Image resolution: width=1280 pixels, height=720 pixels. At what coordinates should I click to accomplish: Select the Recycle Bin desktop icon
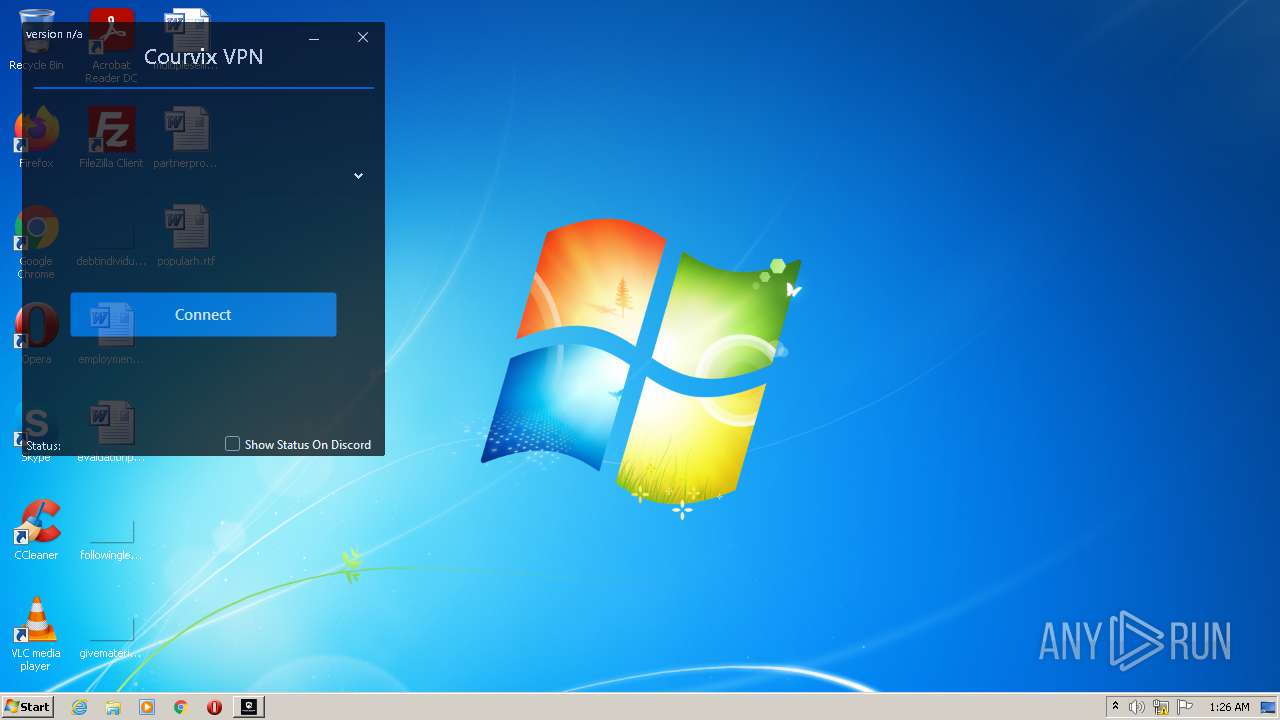pyautogui.click(x=36, y=40)
